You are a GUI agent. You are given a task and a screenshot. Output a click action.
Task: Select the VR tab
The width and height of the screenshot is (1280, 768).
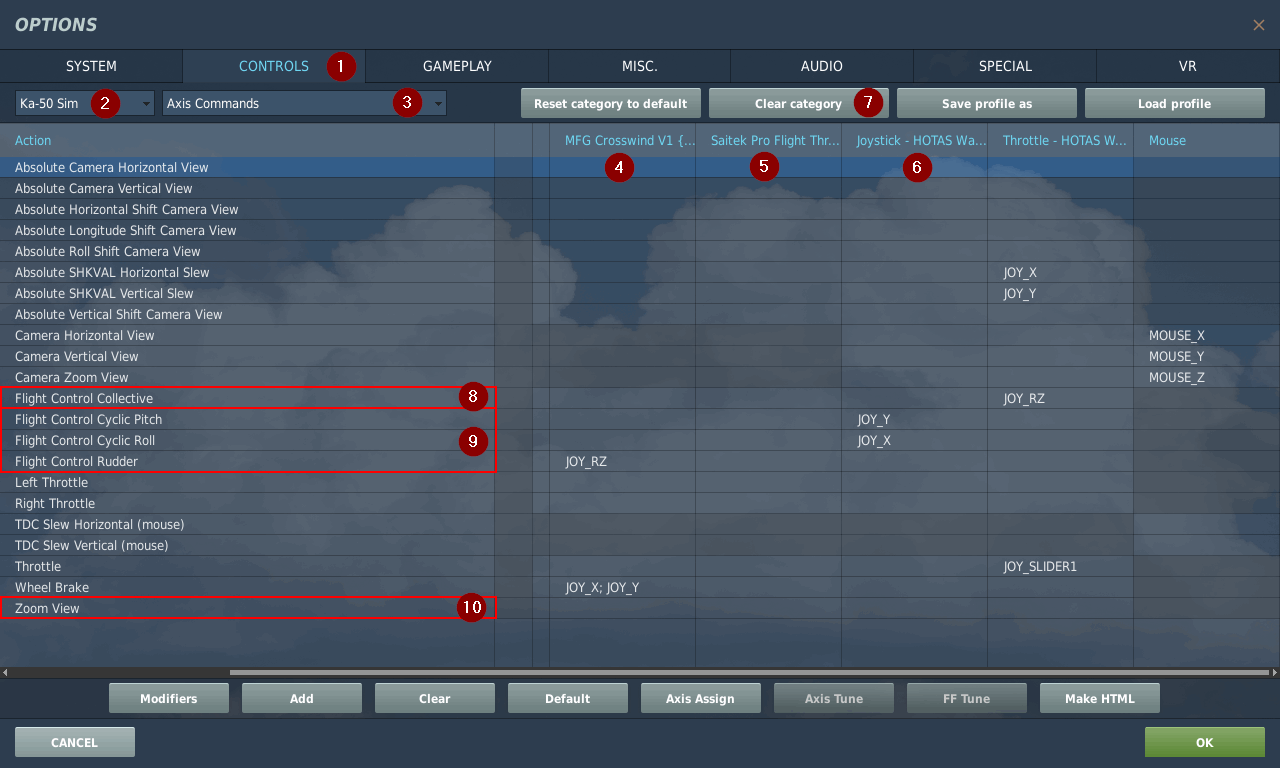1187,66
